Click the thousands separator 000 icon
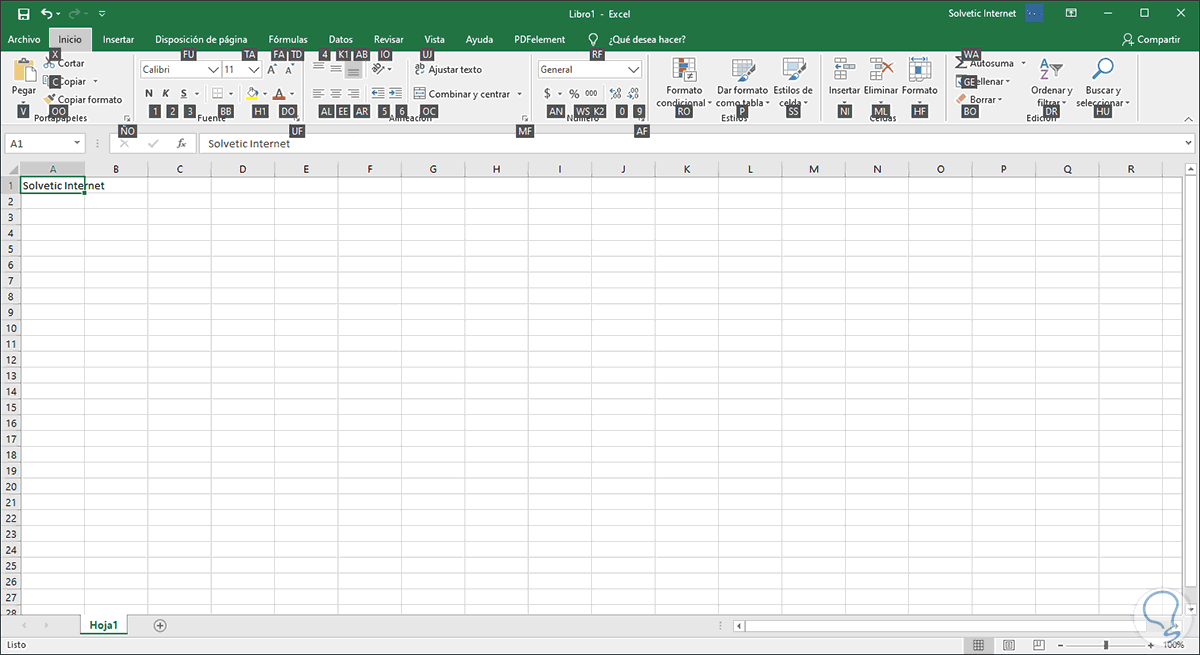The width and height of the screenshot is (1200, 655). pyautogui.click(x=591, y=94)
